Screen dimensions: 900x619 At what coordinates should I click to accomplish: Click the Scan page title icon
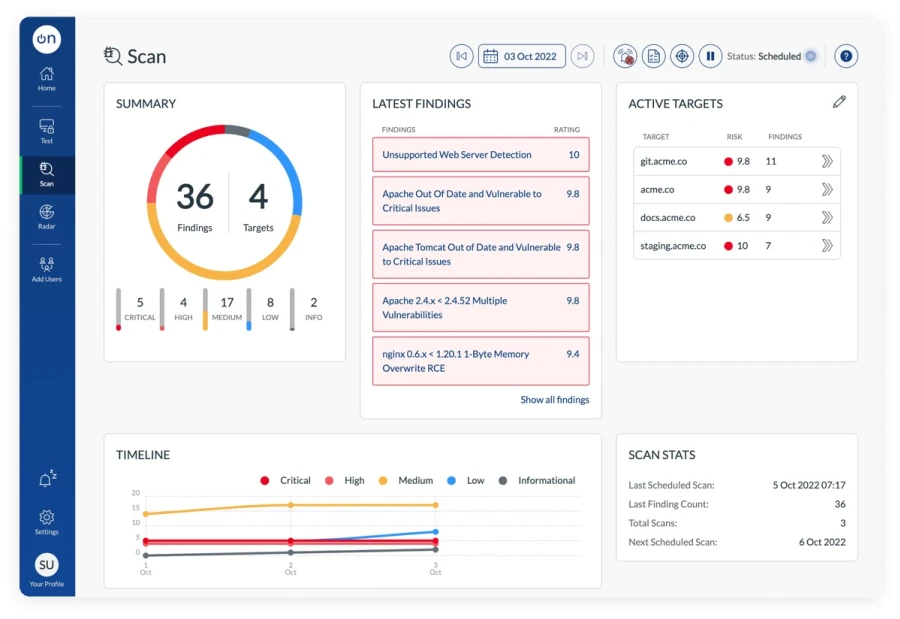tap(112, 56)
